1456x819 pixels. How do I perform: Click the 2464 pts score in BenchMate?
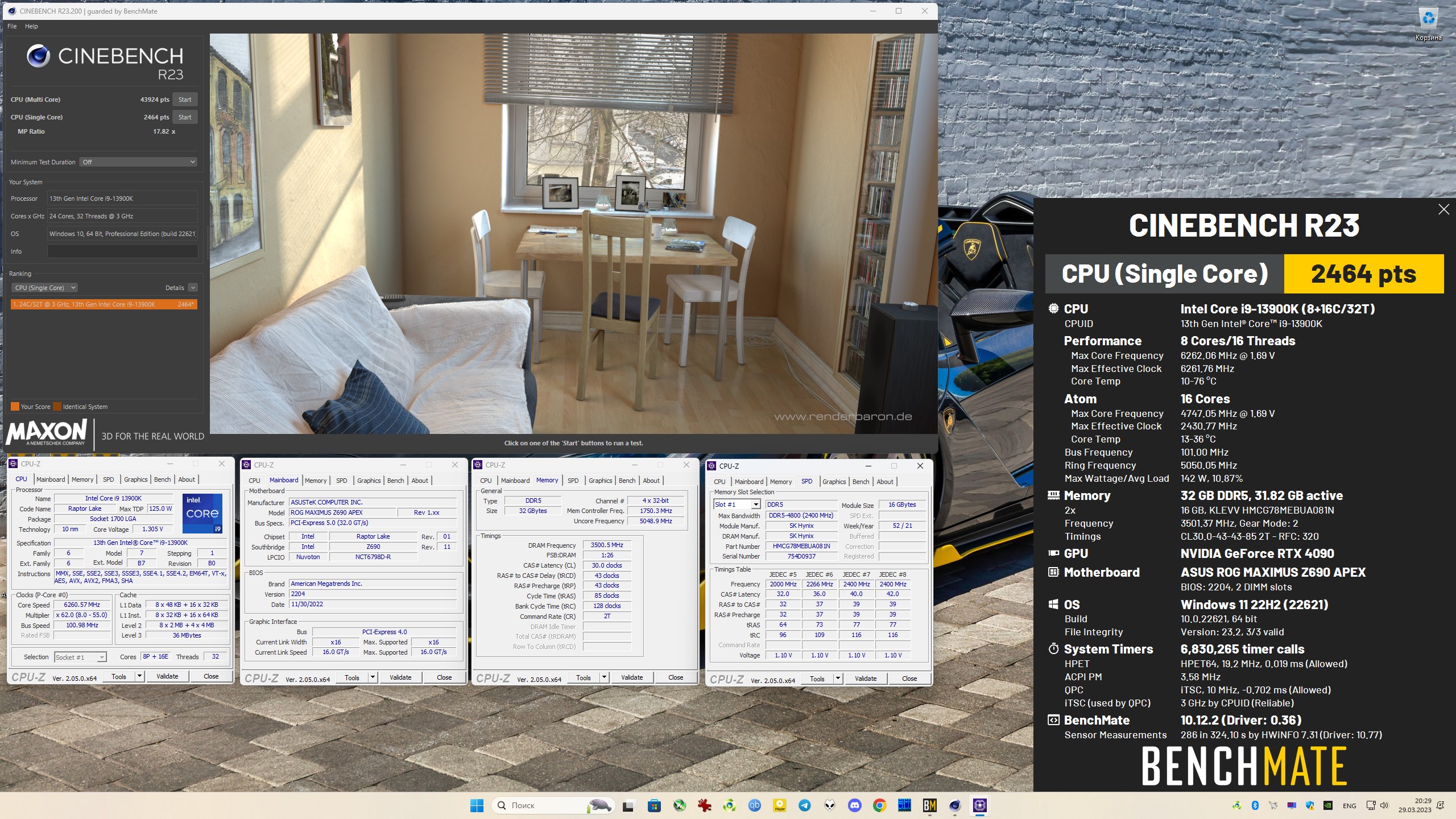click(1363, 274)
